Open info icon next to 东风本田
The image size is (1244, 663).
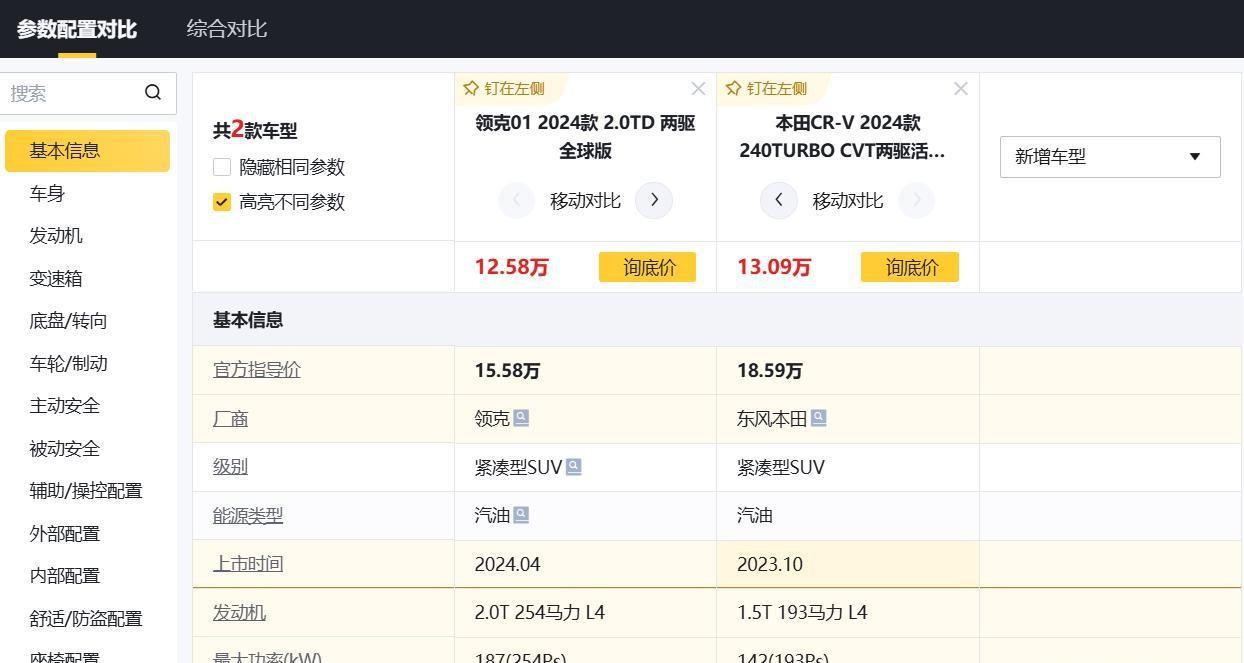coord(818,418)
